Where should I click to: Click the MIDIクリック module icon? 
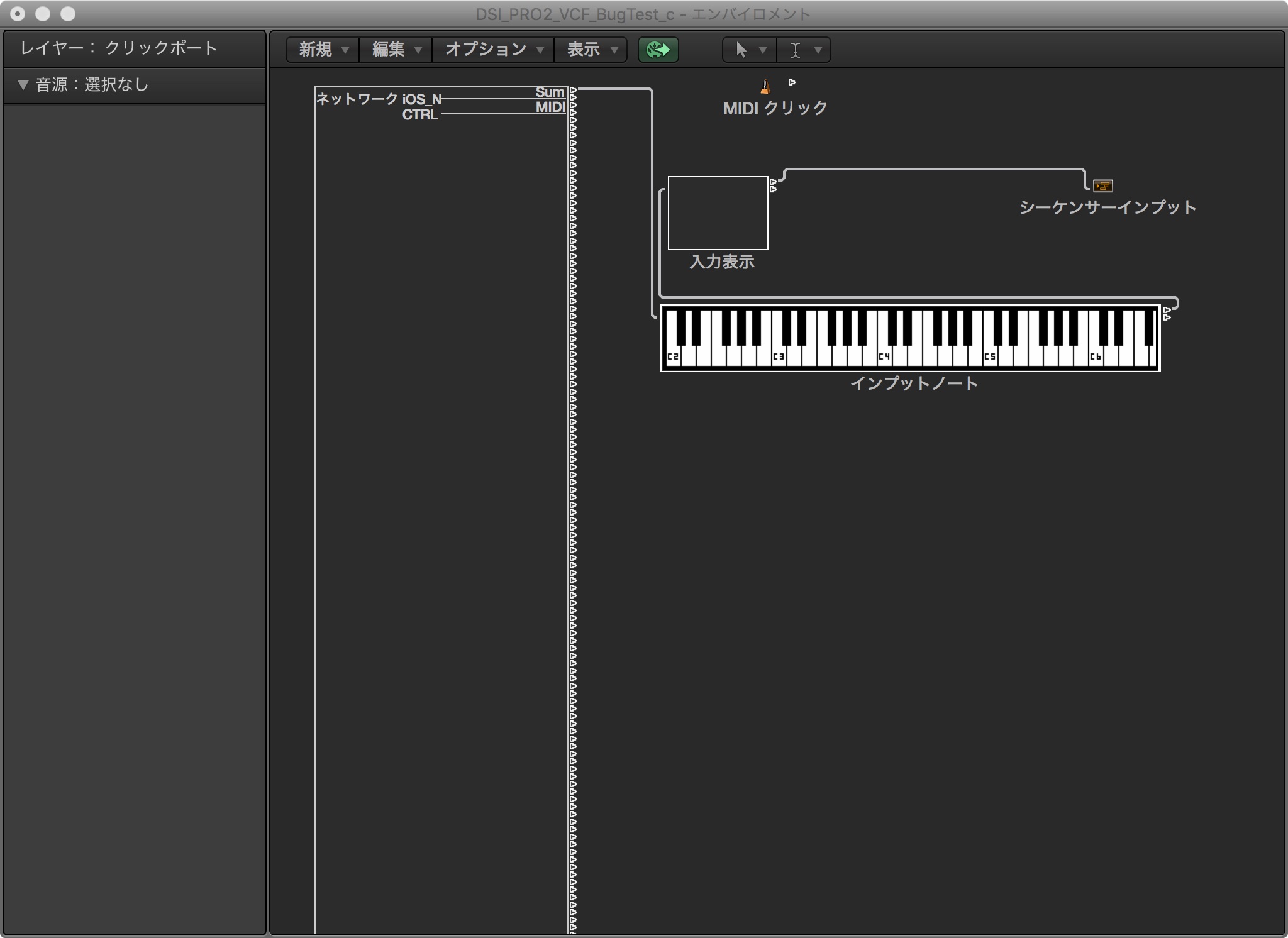764,83
